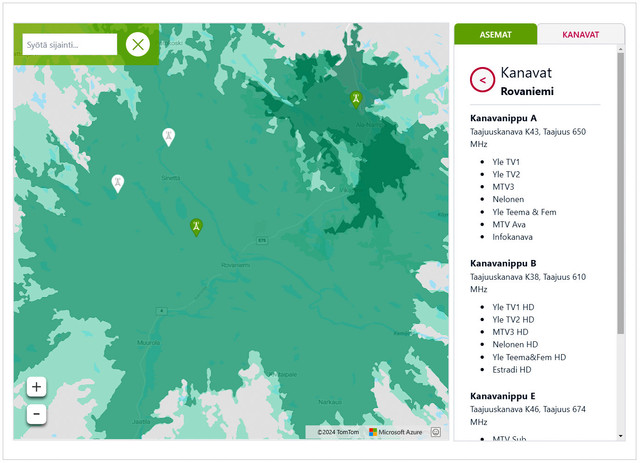This screenshot has height=463, width=640.
Task: Click the scrollbar up arrow
Action: click(x=620, y=49)
